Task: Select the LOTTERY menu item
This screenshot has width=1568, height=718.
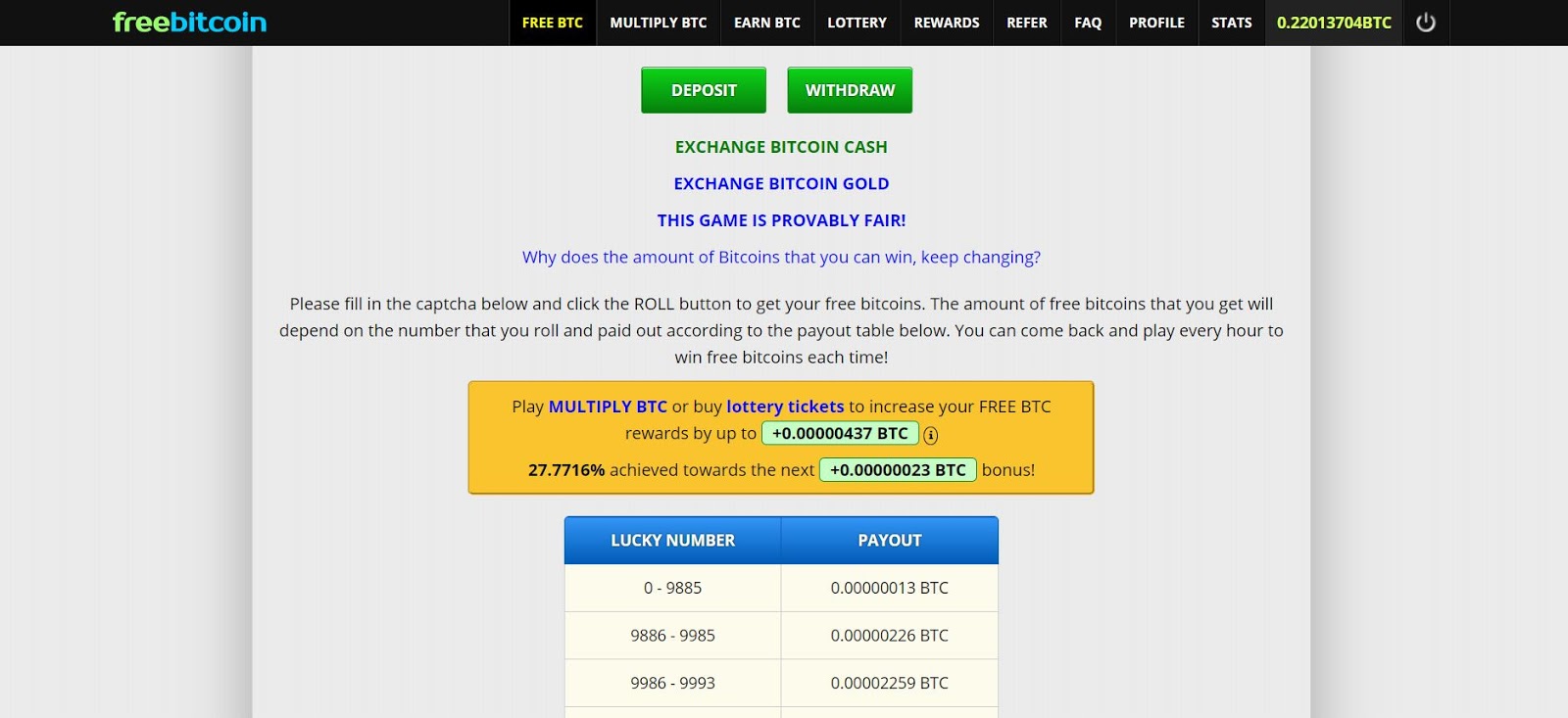Action: (857, 23)
